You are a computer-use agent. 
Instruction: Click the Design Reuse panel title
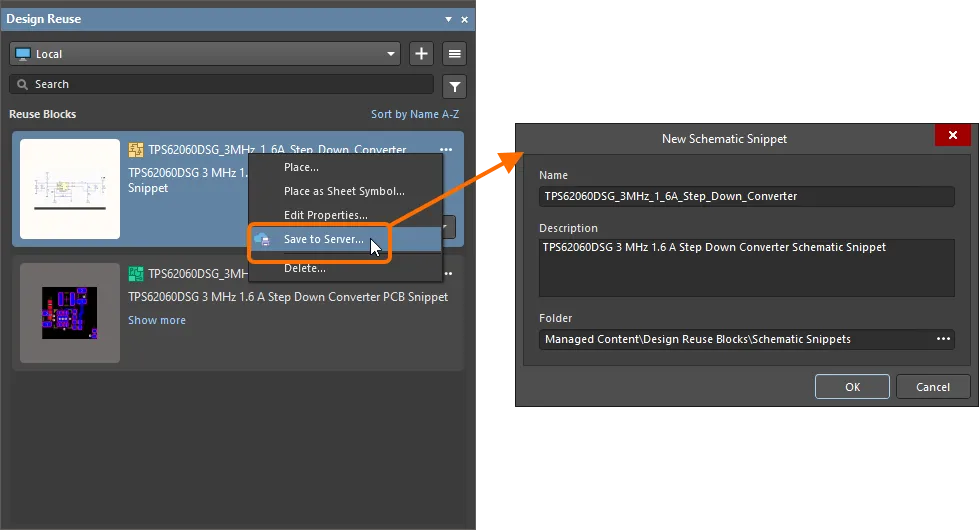tap(44, 19)
